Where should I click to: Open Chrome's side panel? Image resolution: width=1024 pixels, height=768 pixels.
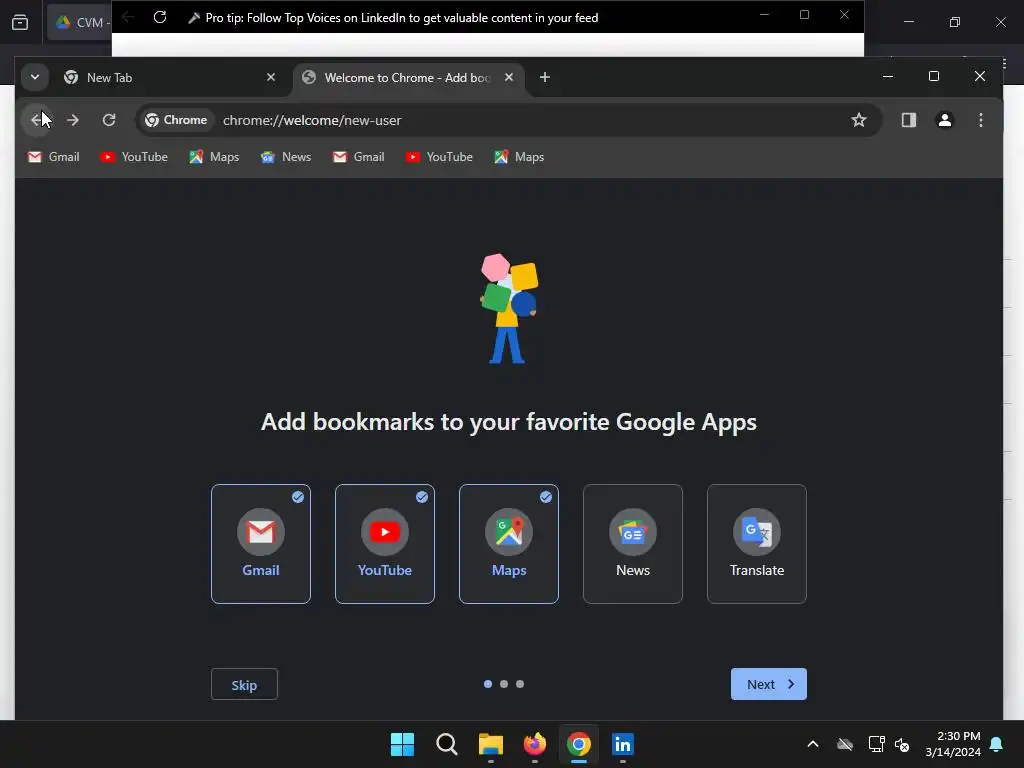tap(908, 120)
